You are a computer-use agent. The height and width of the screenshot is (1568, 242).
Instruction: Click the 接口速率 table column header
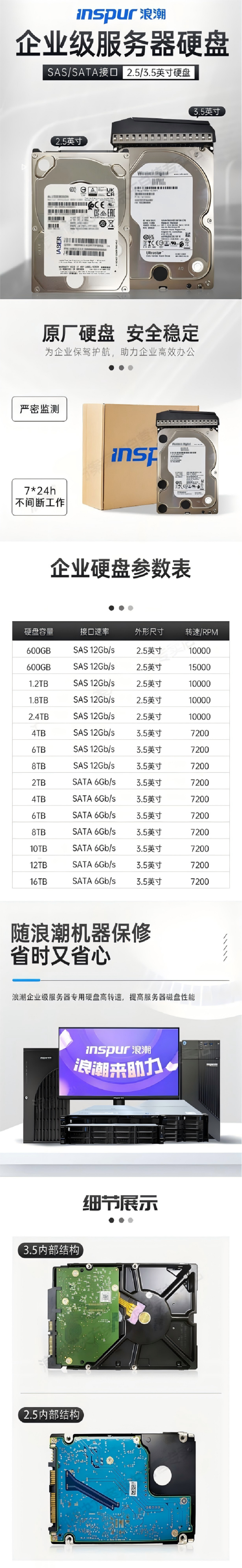tap(94, 632)
